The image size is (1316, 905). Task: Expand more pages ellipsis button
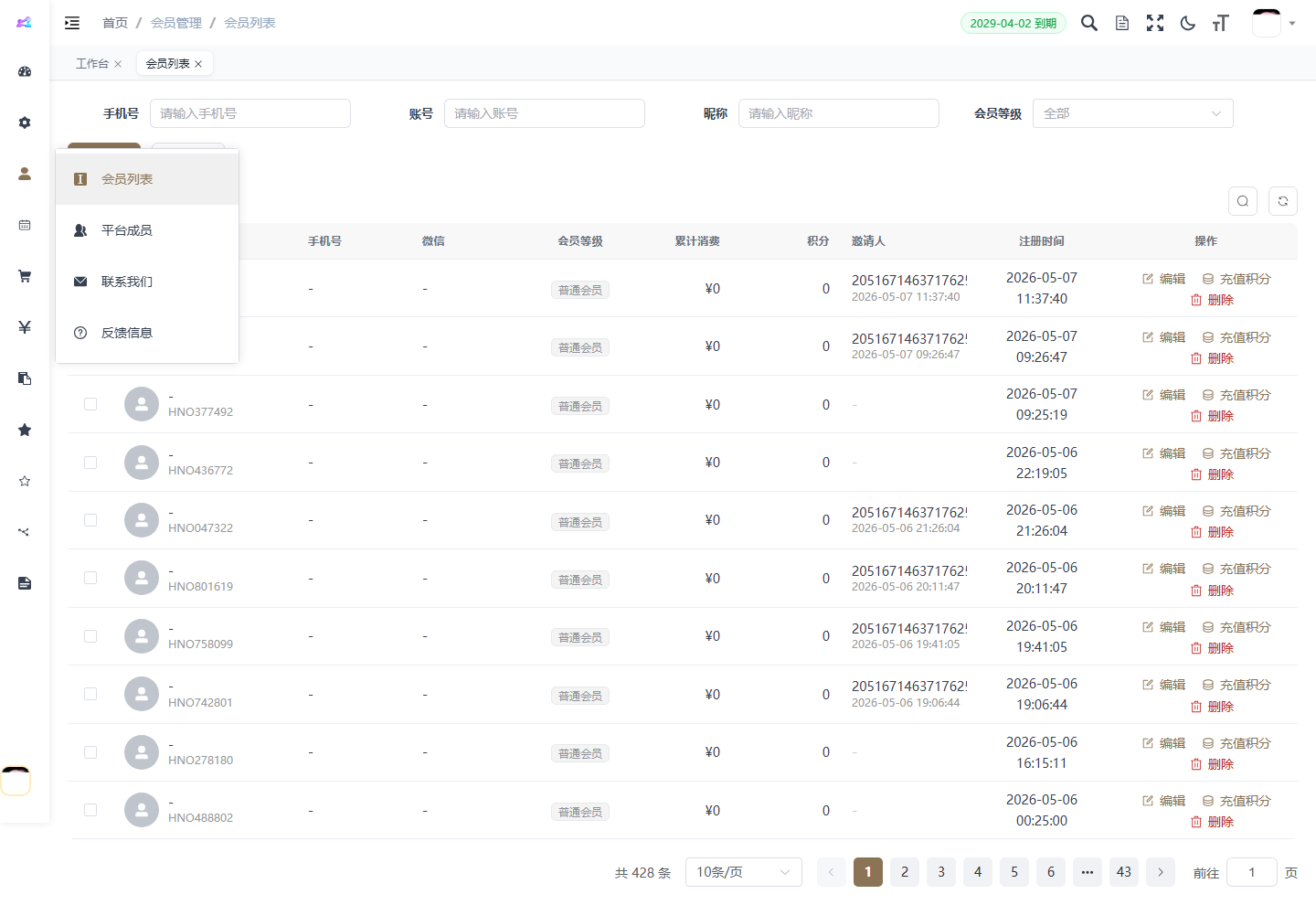[1088, 872]
